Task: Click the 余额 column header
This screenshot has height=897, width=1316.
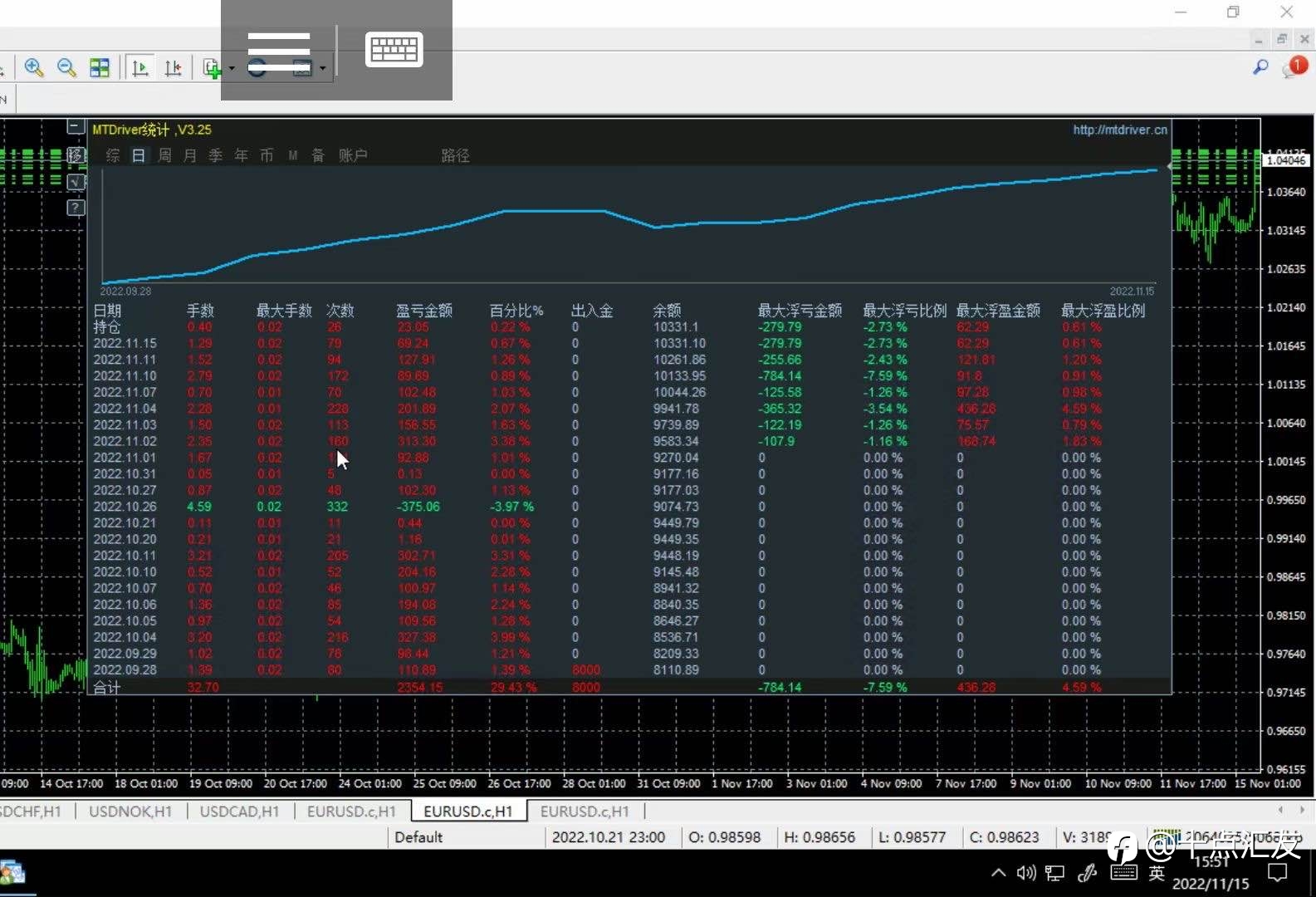Action: (667, 311)
